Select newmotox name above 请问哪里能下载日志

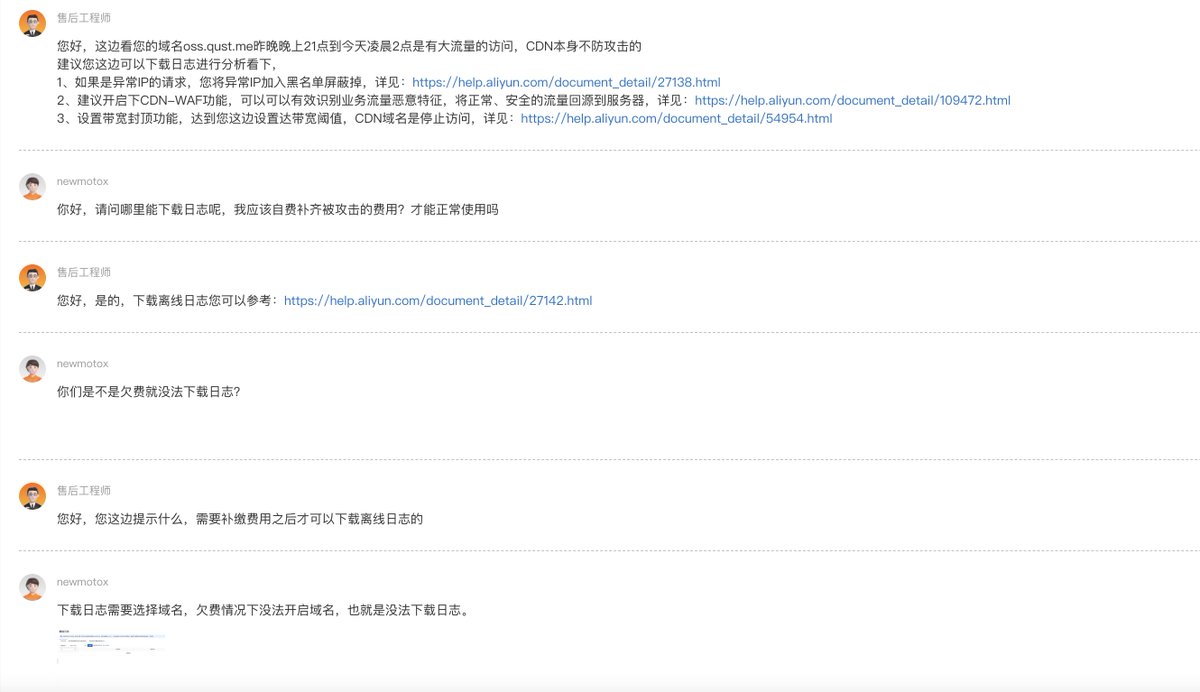coord(83,181)
